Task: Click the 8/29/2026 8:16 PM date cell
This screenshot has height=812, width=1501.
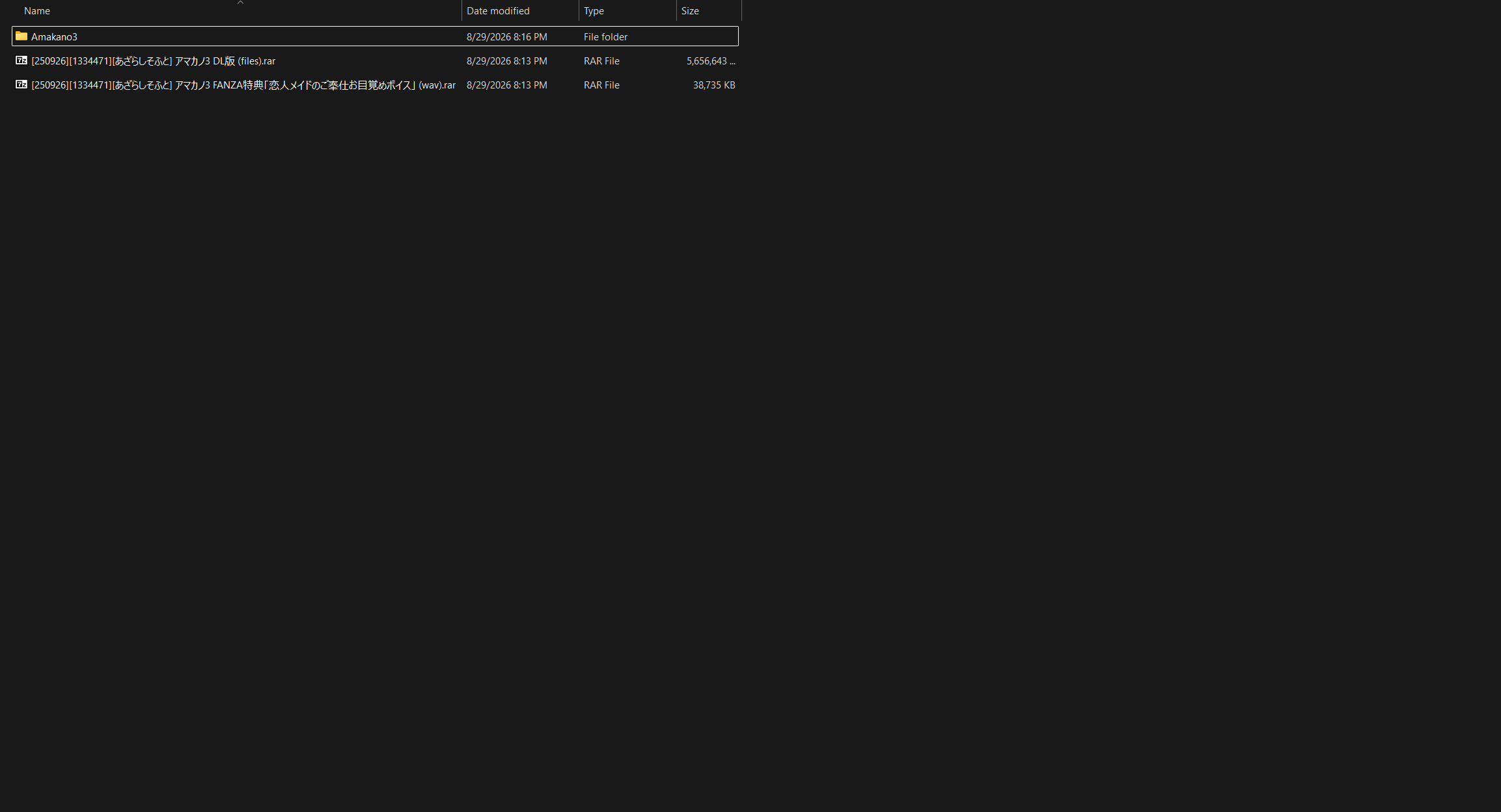Action: pos(506,37)
